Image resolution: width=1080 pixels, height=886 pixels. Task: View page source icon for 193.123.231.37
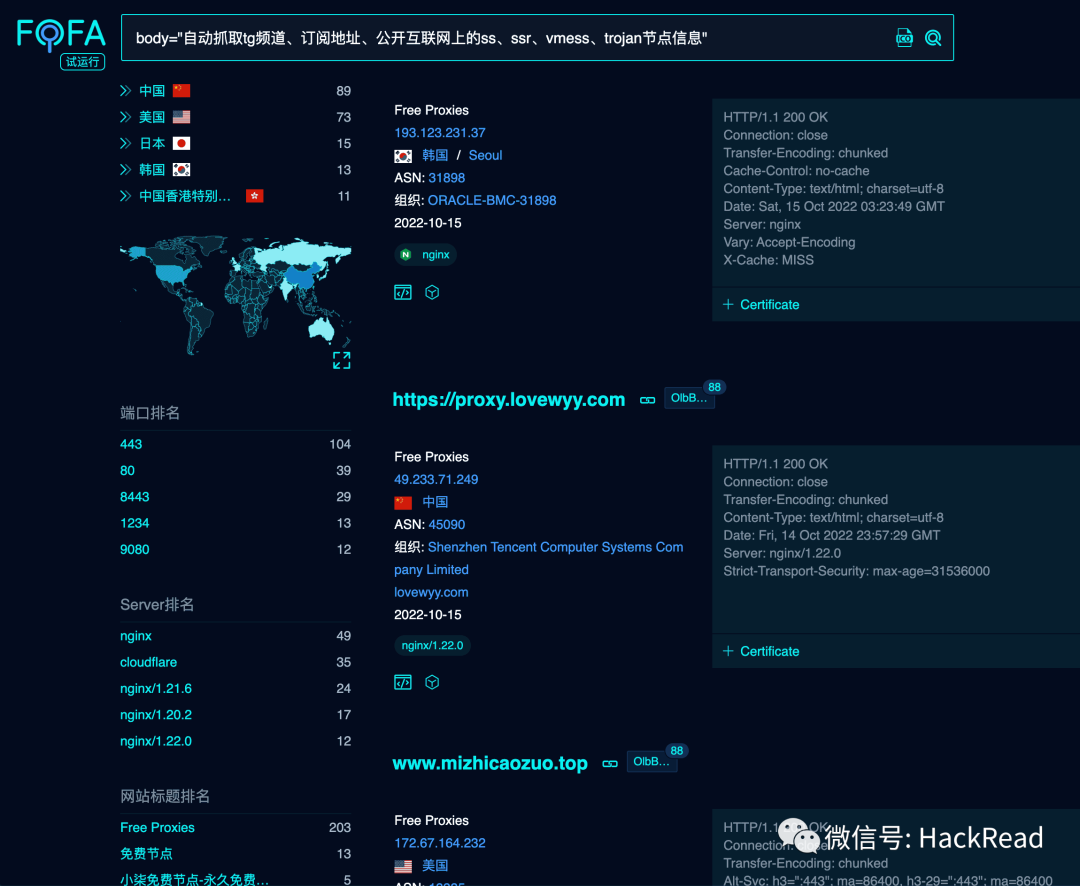[x=403, y=292]
